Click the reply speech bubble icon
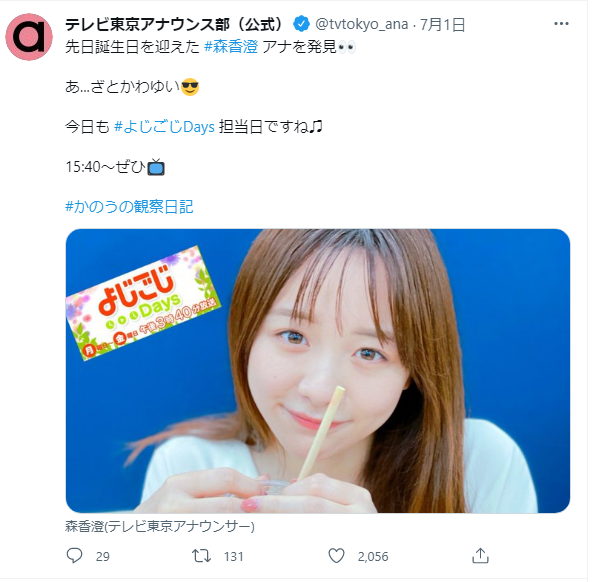614x582 pixels. [x=74, y=556]
